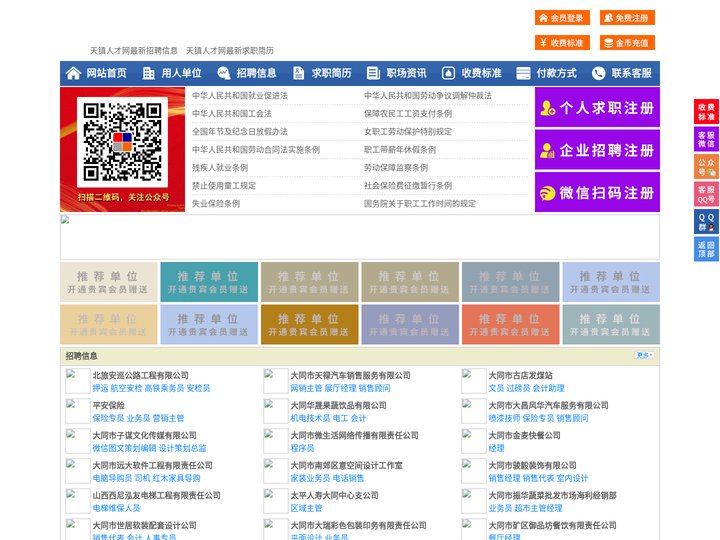Click the logo placeholder for 大同市古店发煤站
720x540 pixels.
pos(473,381)
